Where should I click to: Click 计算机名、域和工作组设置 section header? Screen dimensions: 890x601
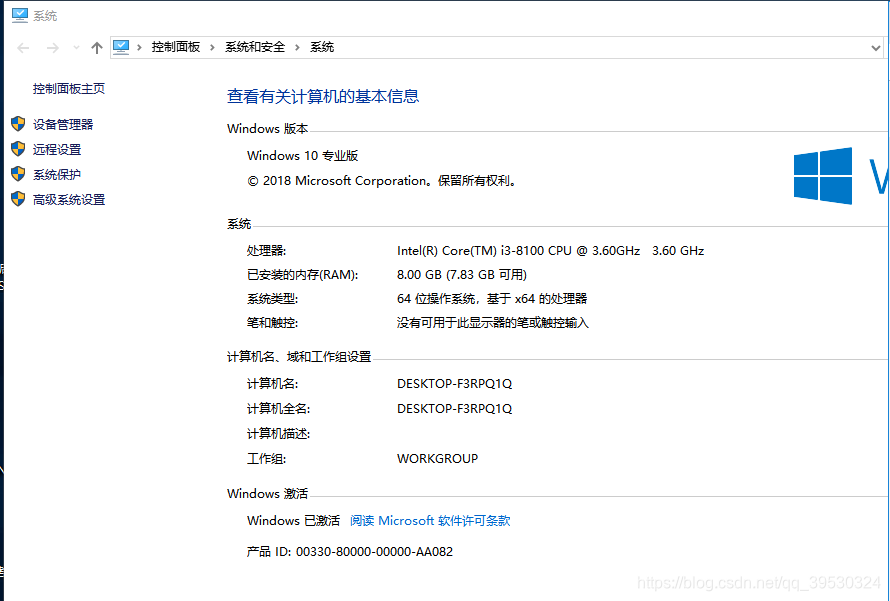pyautogui.click(x=299, y=356)
